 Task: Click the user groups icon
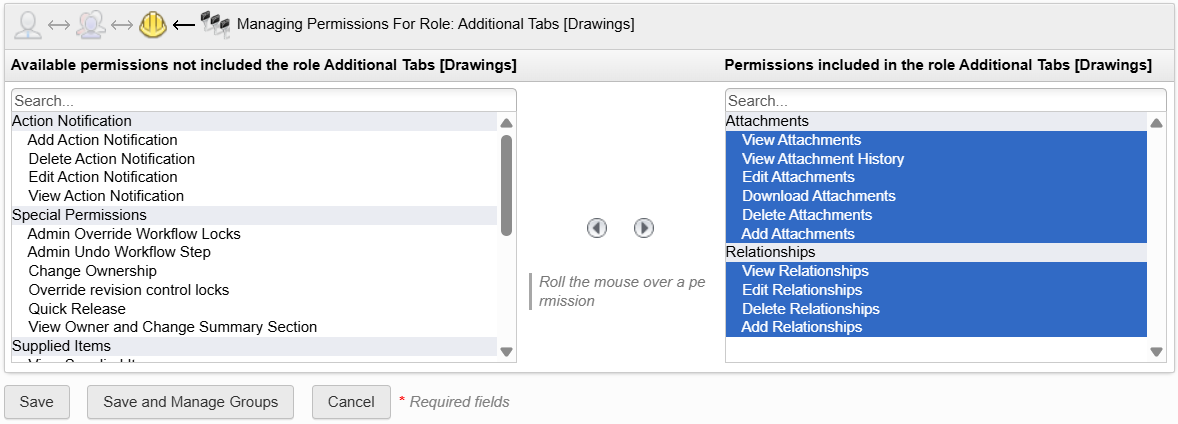[91, 24]
